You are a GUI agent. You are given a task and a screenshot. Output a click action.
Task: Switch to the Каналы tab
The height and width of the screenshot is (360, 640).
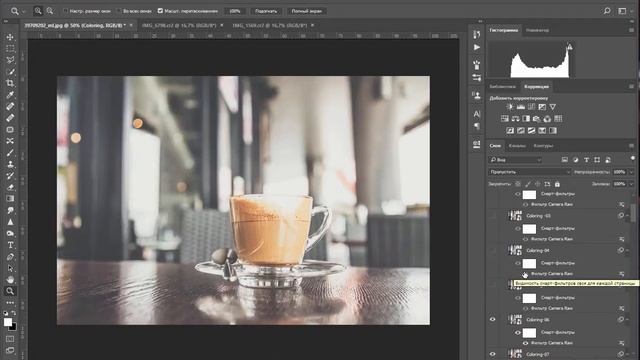coord(517,146)
